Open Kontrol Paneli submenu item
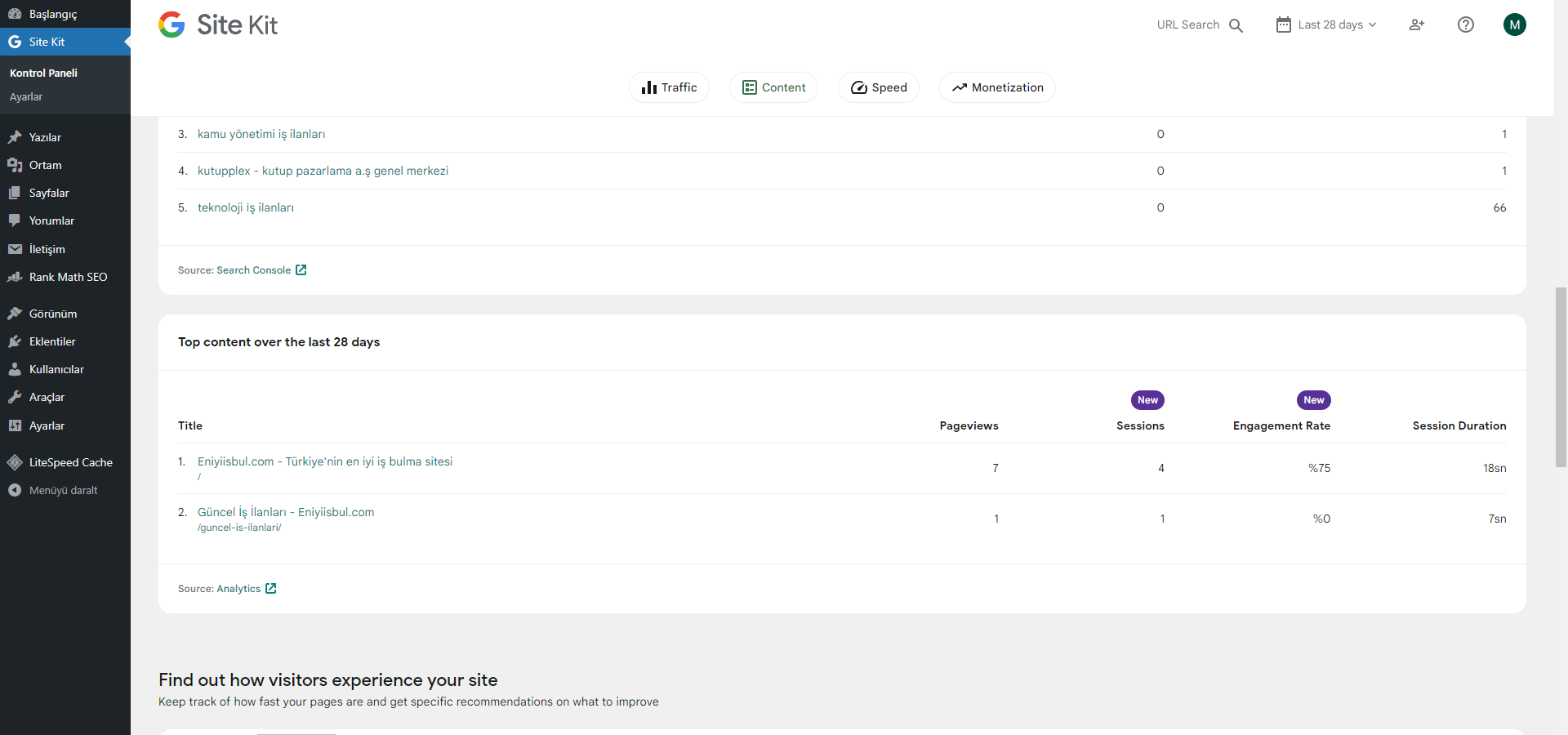The height and width of the screenshot is (735, 1568). [x=44, y=73]
